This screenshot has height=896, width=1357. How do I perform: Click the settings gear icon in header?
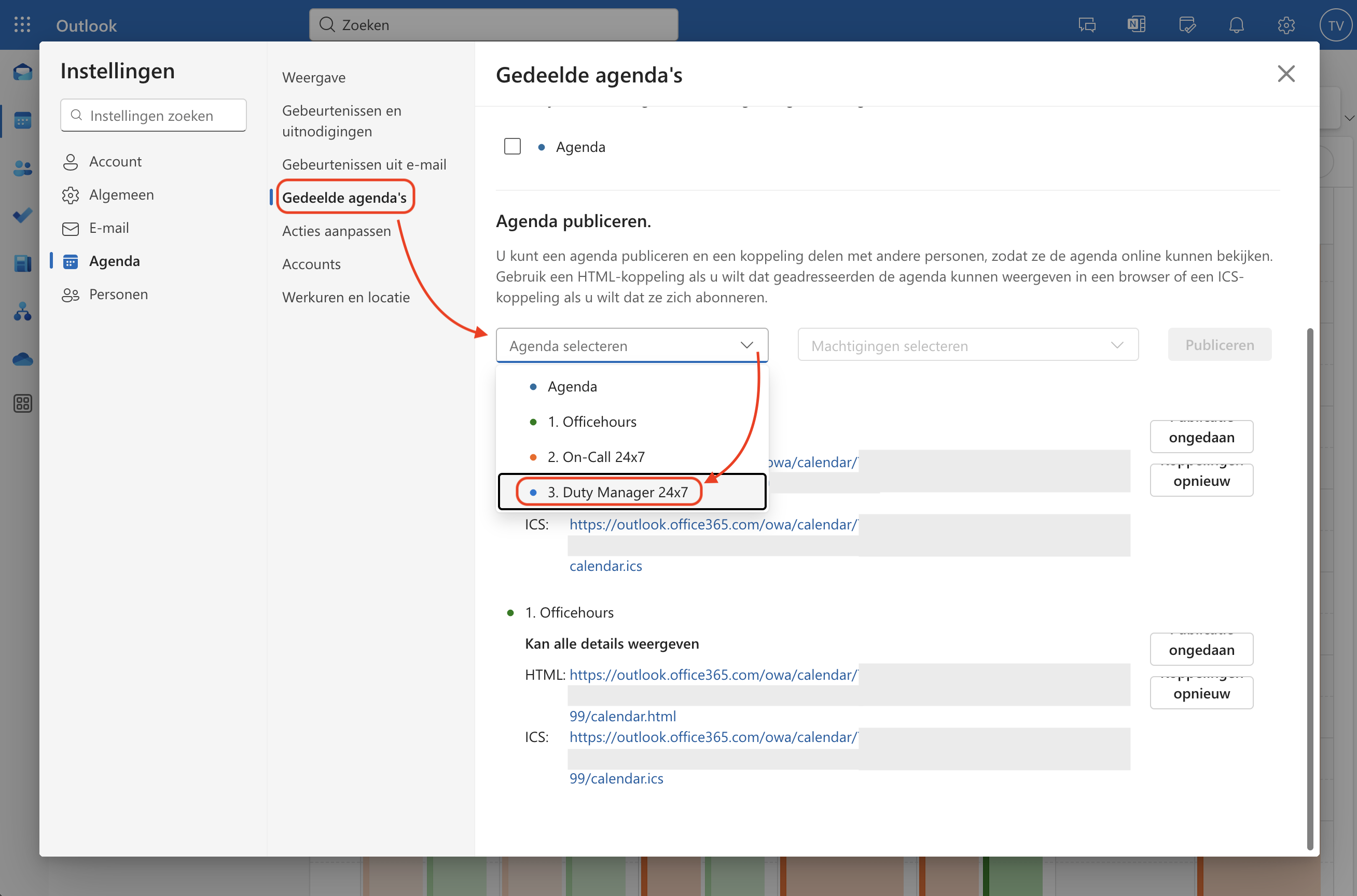click(1285, 25)
